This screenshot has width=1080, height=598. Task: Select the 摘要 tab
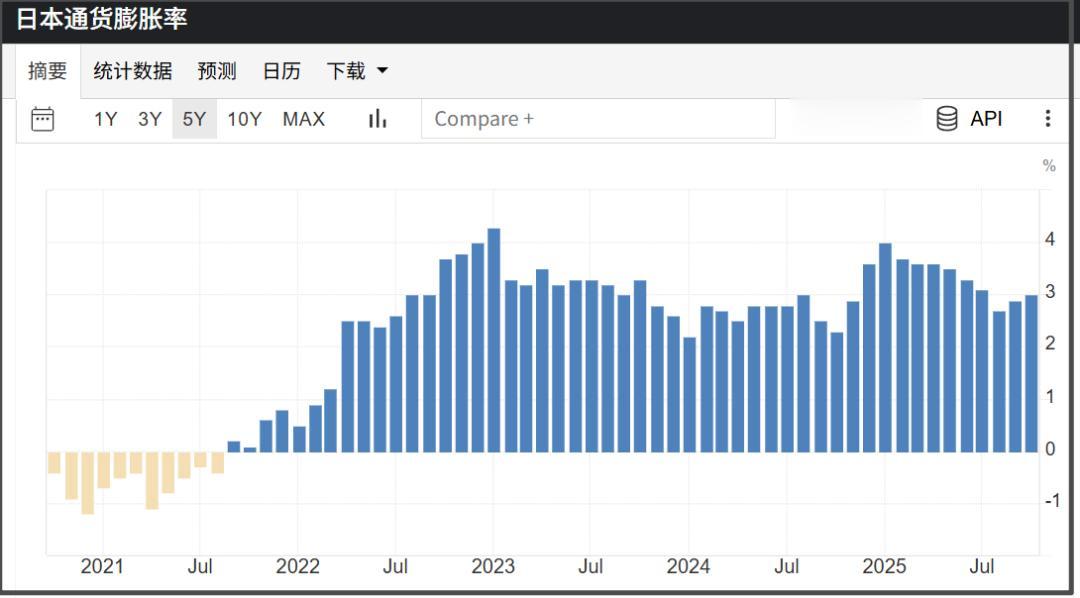[x=47, y=71]
